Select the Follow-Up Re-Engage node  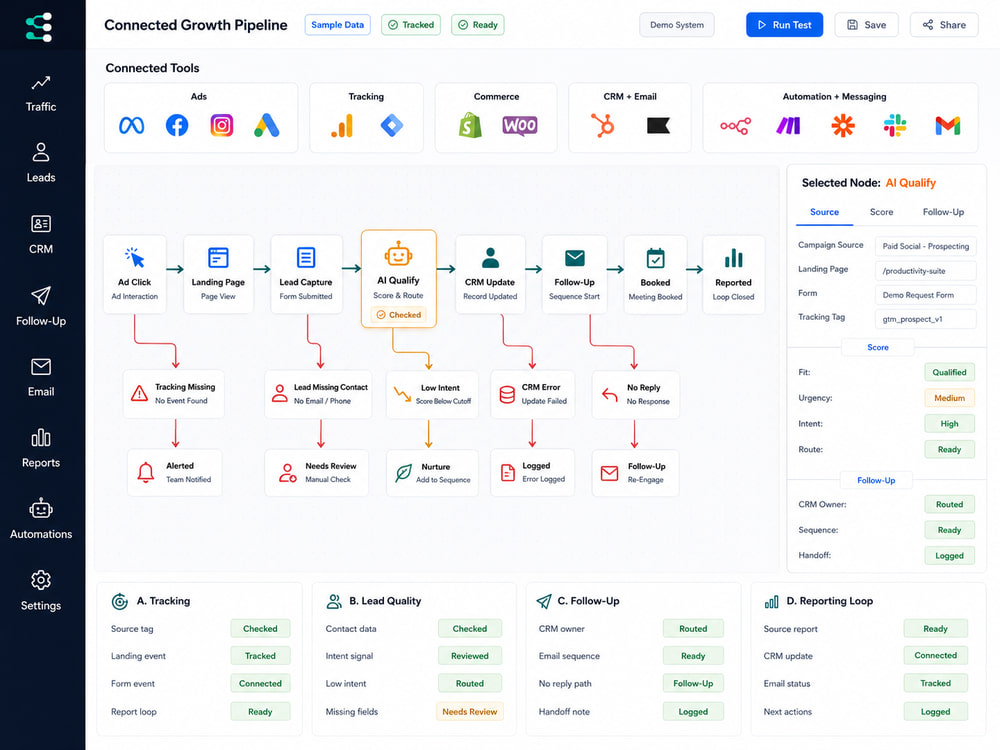636,473
